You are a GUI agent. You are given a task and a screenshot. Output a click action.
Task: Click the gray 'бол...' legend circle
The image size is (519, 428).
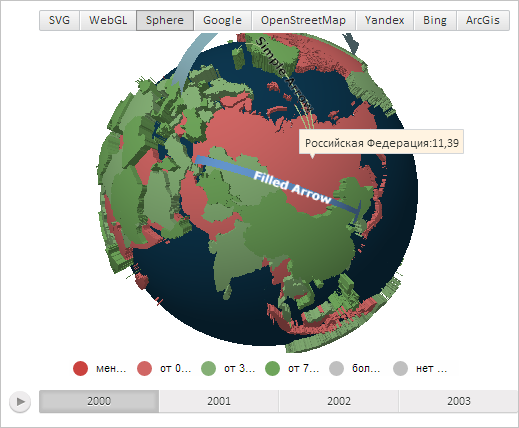click(336, 368)
